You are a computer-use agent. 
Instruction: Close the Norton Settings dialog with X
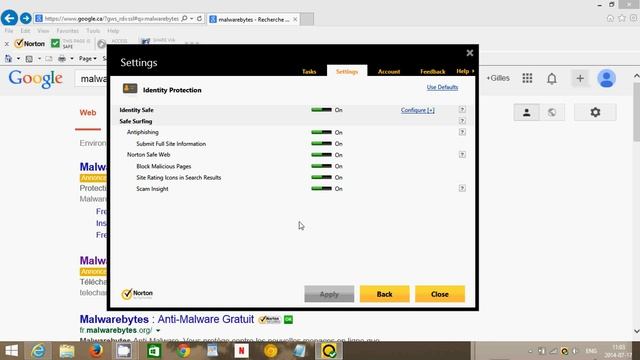pos(470,53)
